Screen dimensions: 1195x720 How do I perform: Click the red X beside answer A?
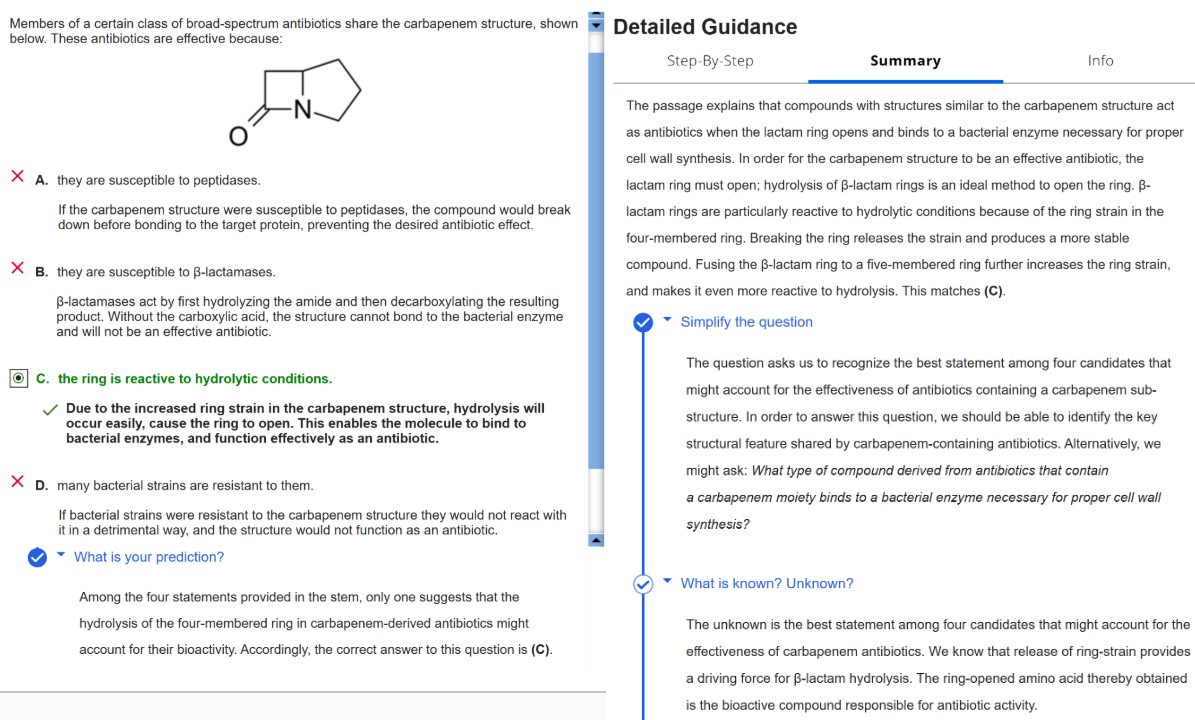18,177
